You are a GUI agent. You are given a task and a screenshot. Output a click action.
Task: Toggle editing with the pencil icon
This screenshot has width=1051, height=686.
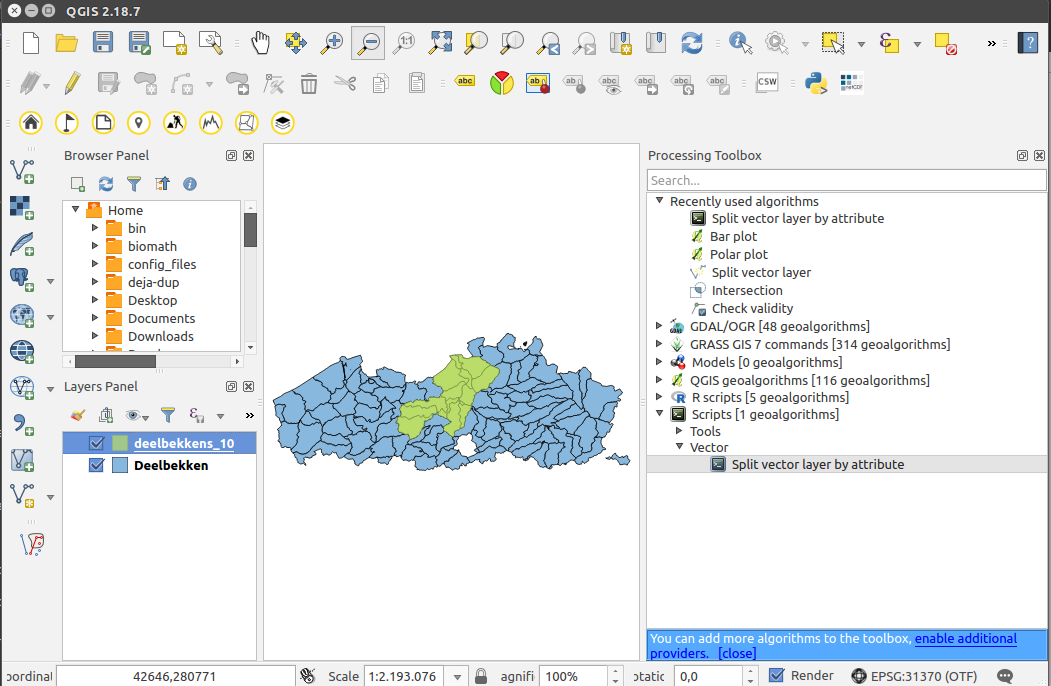pos(72,84)
